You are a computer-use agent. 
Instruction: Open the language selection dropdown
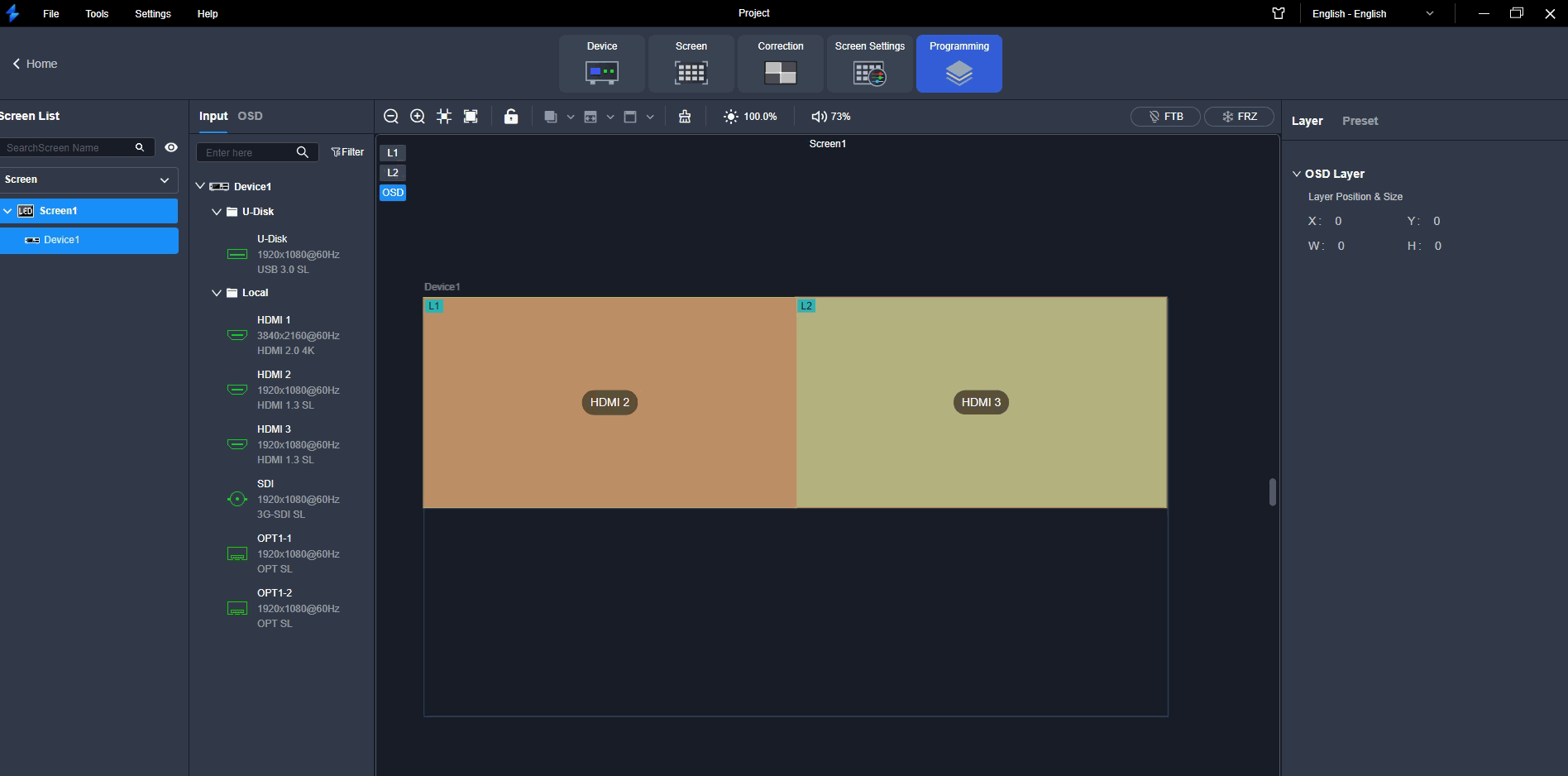1373,14
